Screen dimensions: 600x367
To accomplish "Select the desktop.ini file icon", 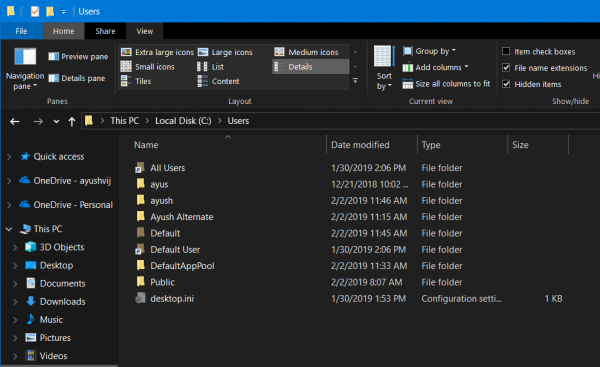I will pos(140,298).
